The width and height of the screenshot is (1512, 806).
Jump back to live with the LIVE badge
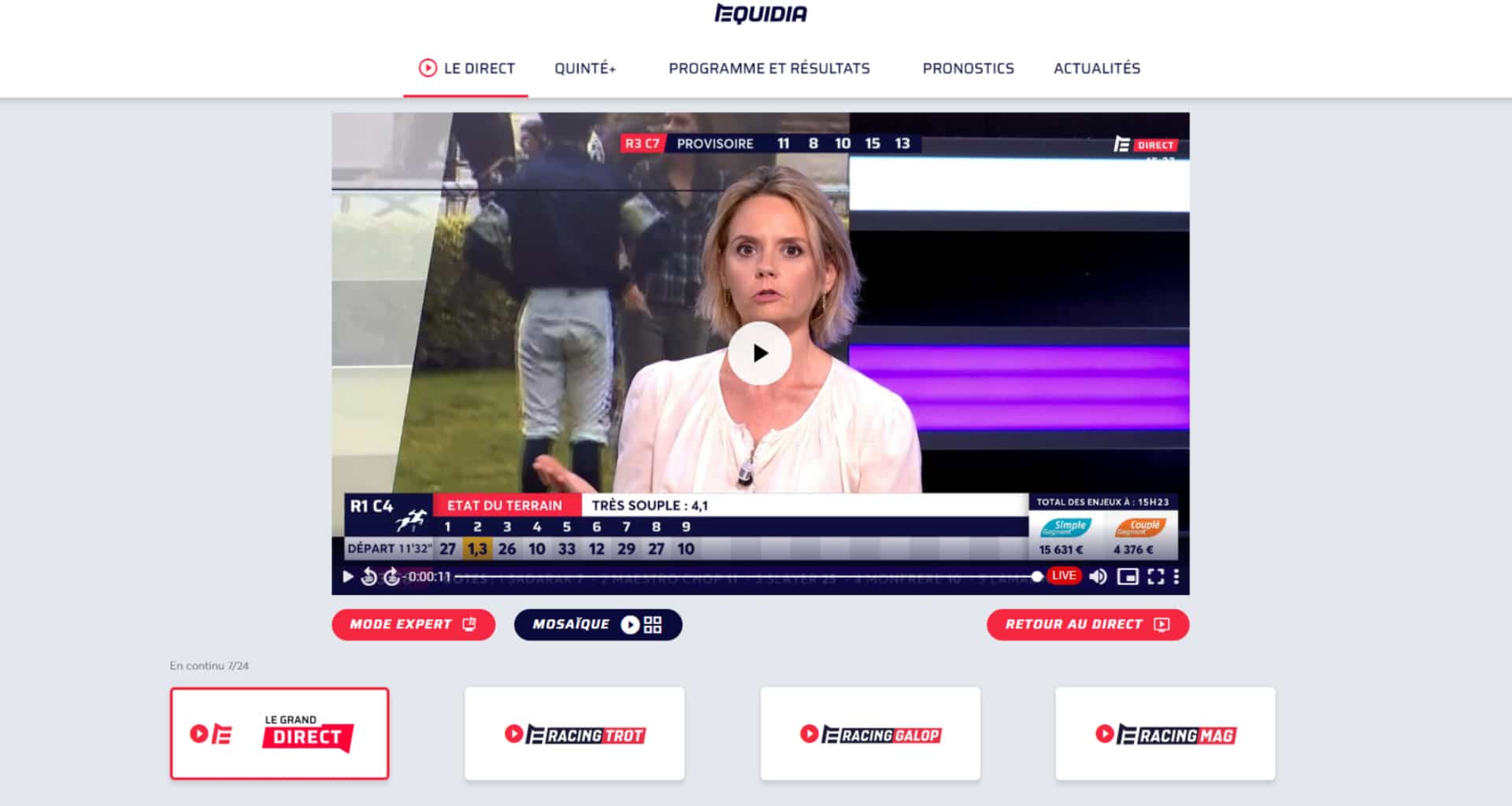pos(1064,575)
